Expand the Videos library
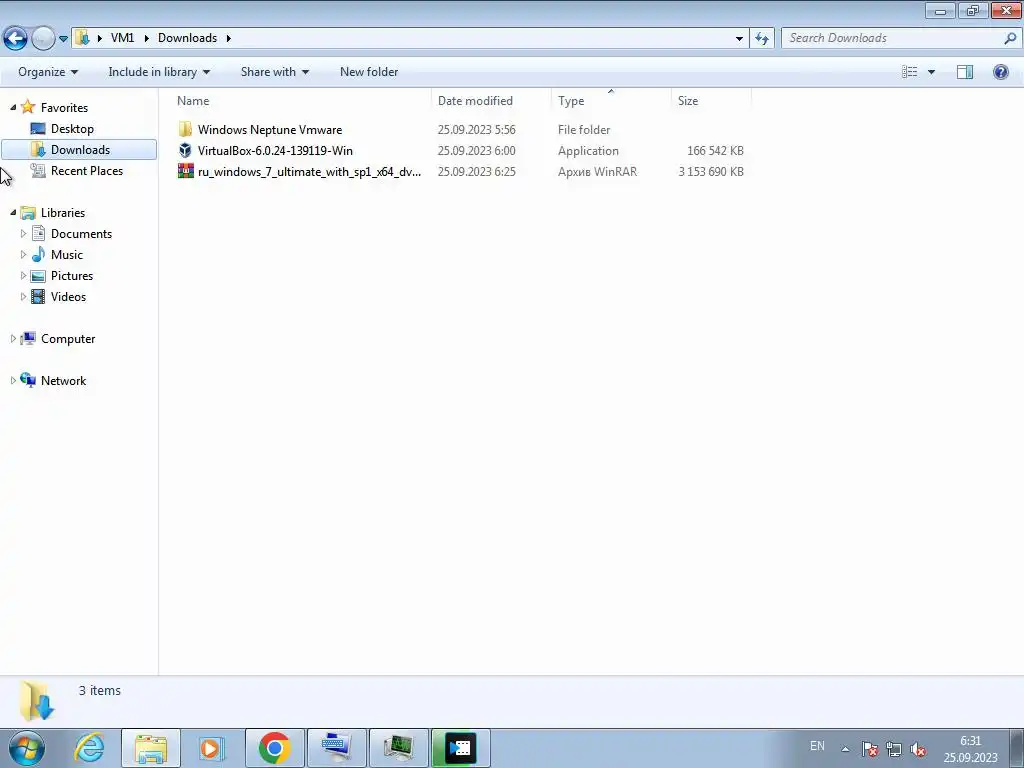Viewport: 1024px width, 768px height. (x=24, y=296)
